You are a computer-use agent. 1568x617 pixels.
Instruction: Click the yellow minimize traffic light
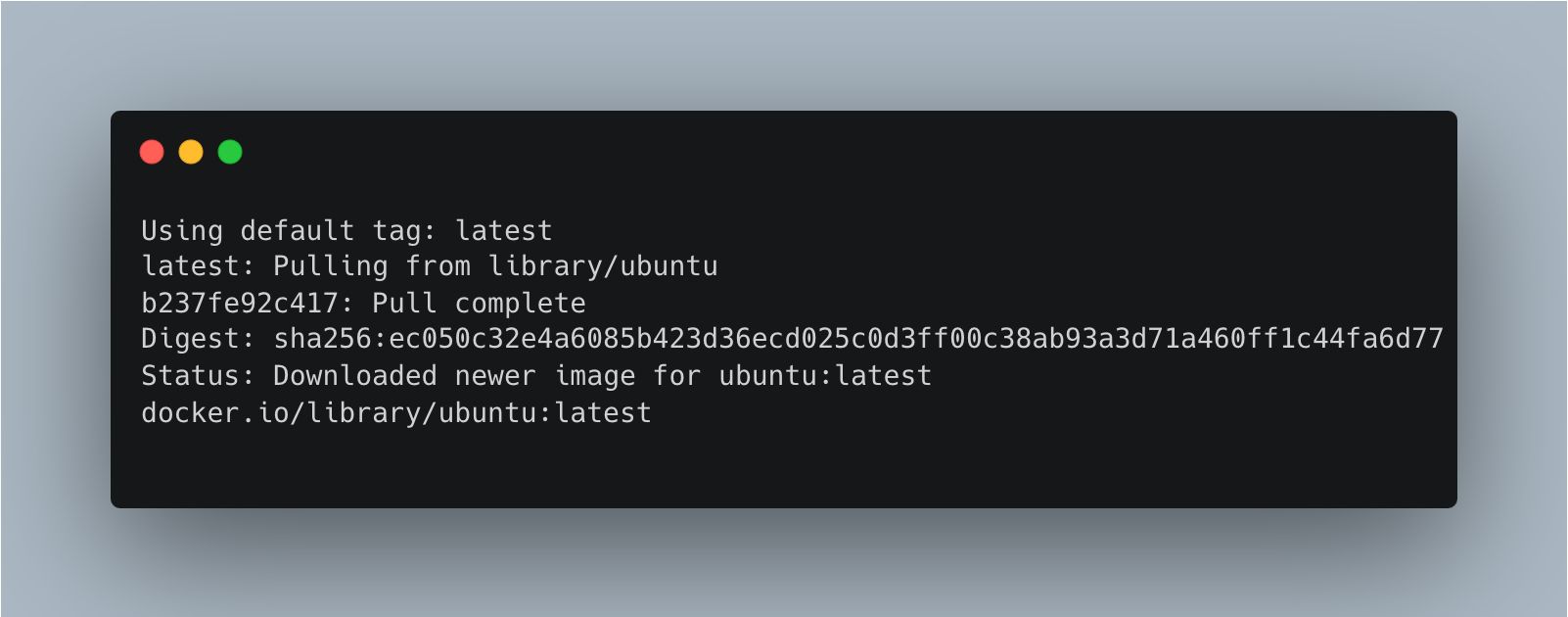tap(191, 152)
